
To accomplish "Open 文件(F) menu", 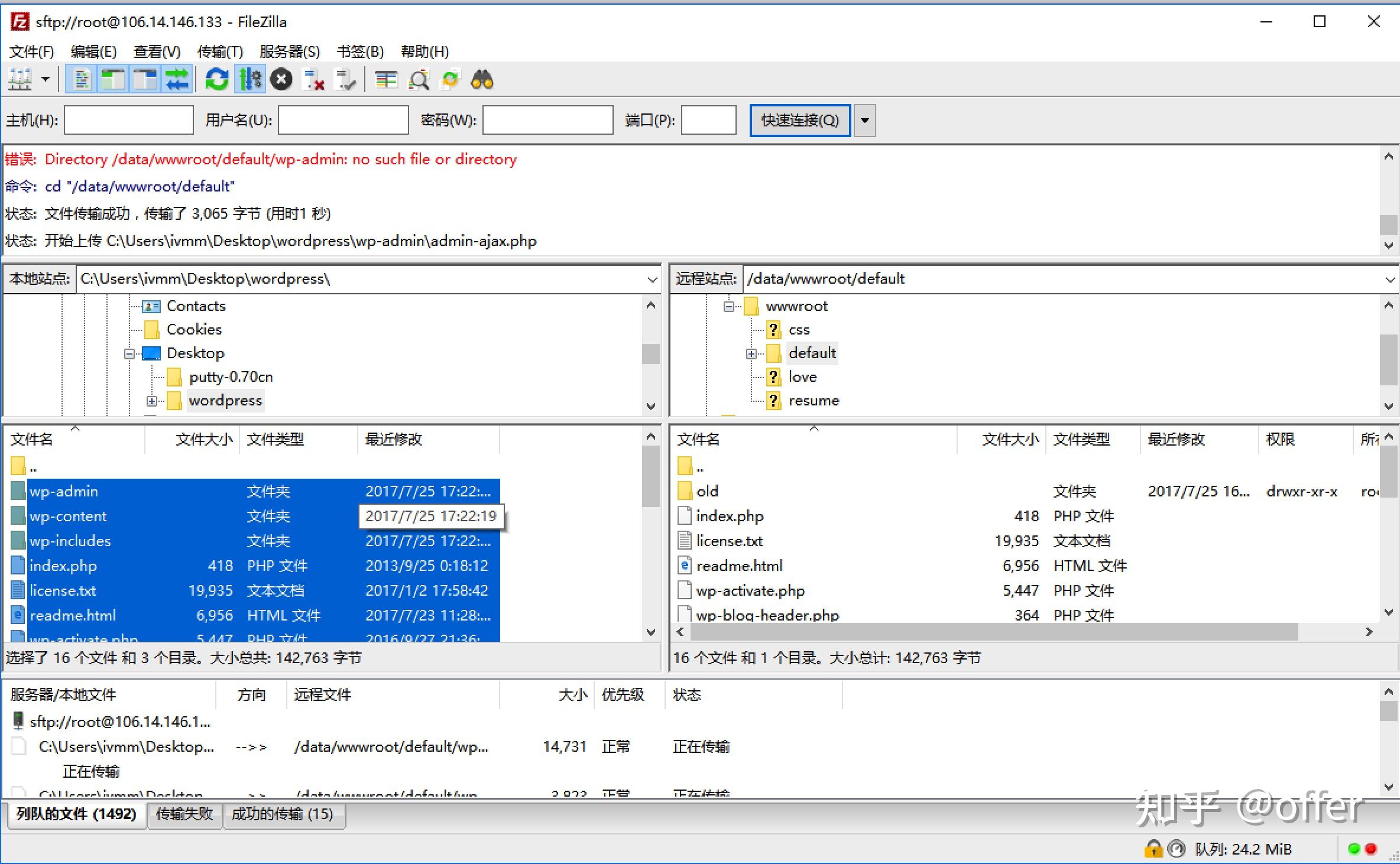I will tap(32, 51).
